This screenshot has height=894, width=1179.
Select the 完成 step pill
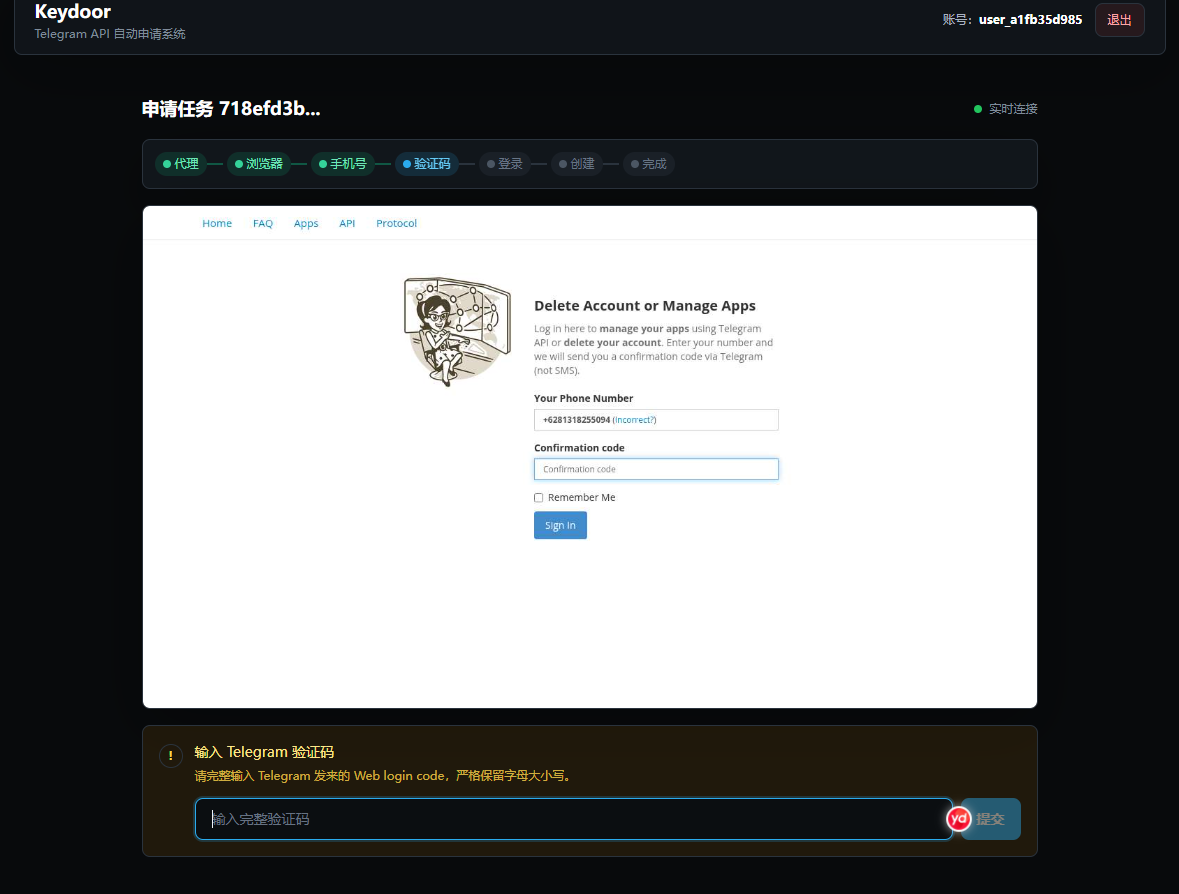tap(649, 164)
